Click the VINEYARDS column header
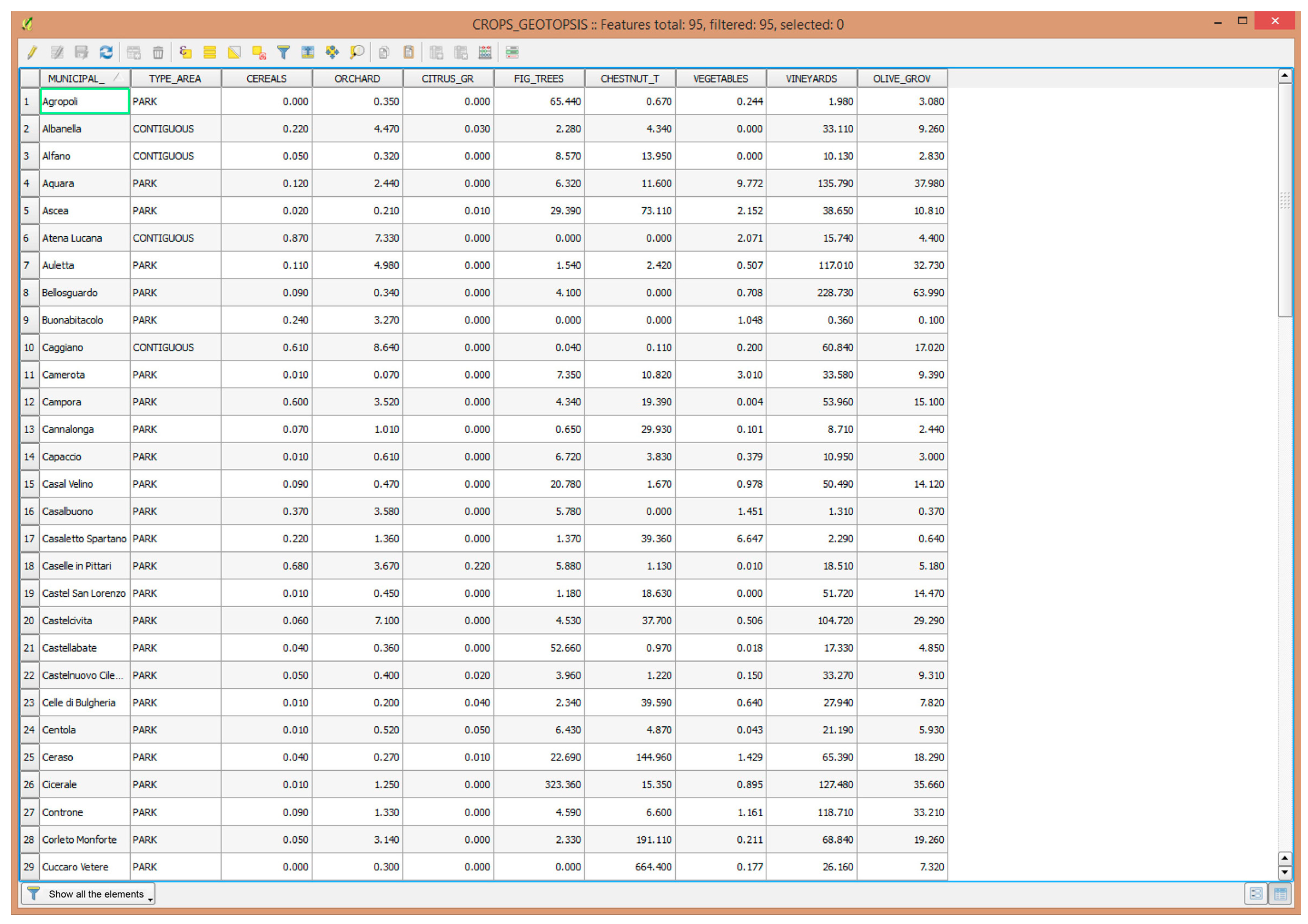 (x=811, y=79)
